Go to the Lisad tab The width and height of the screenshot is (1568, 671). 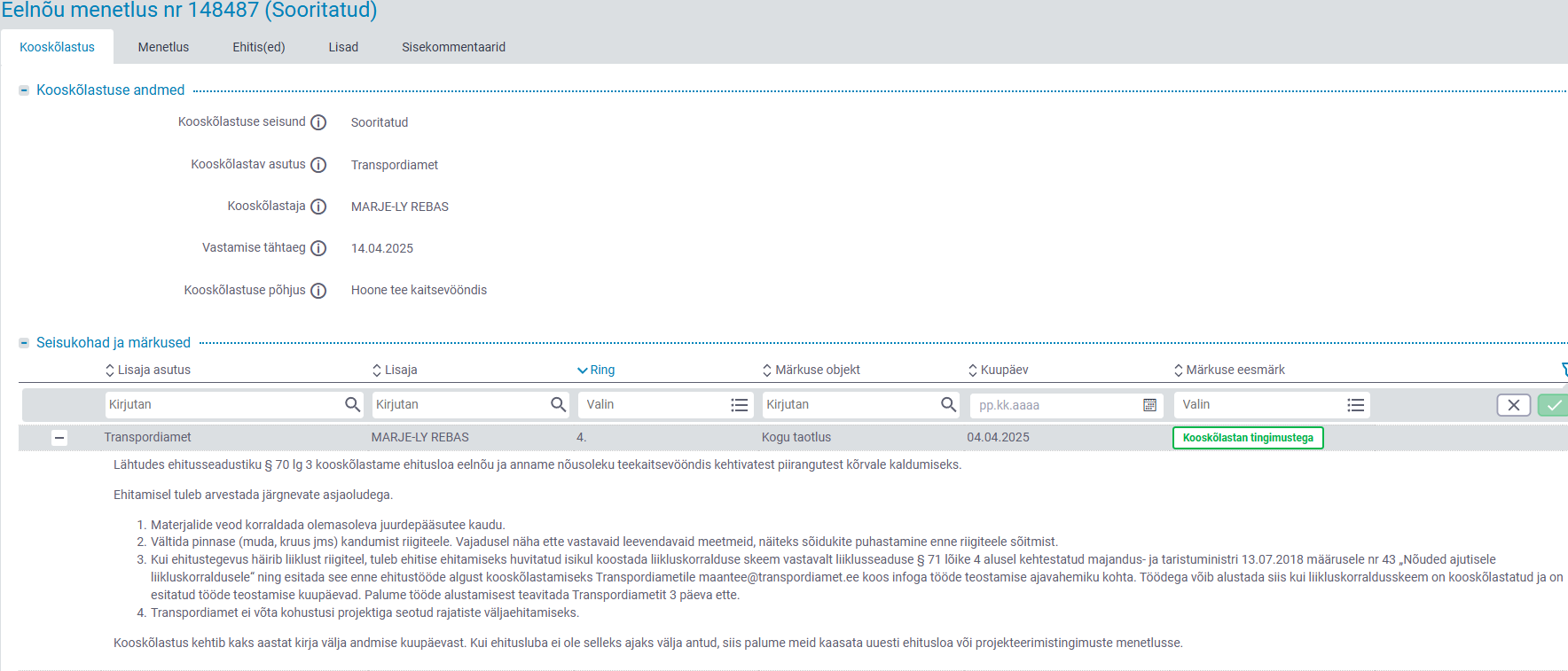[343, 47]
